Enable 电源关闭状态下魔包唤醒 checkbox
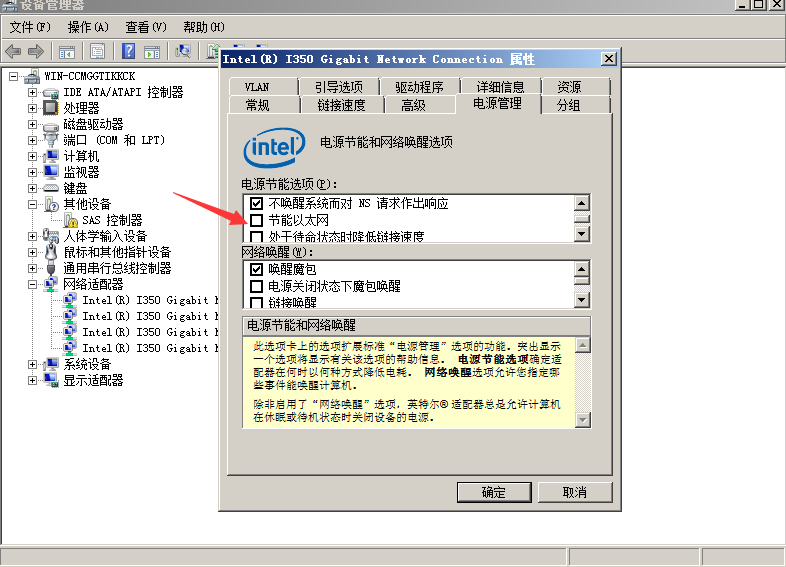Viewport: 786px width, 567px height. click(256, 286)
